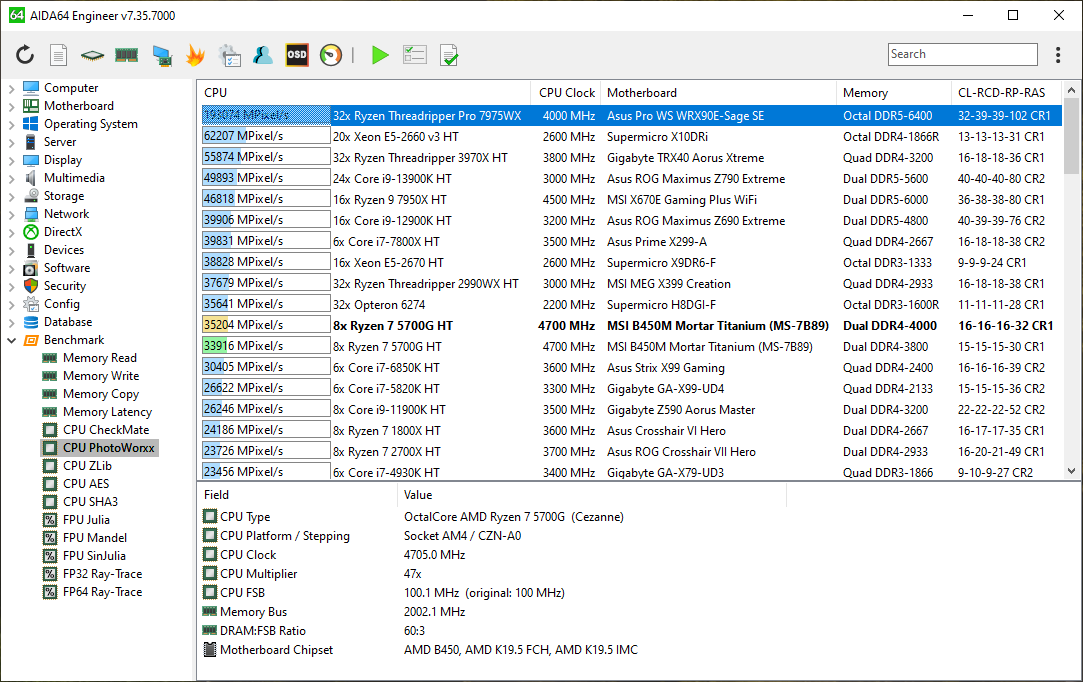Open the FPU Mandel benchmark
1083x682 pixels.
tap(95, 537)
